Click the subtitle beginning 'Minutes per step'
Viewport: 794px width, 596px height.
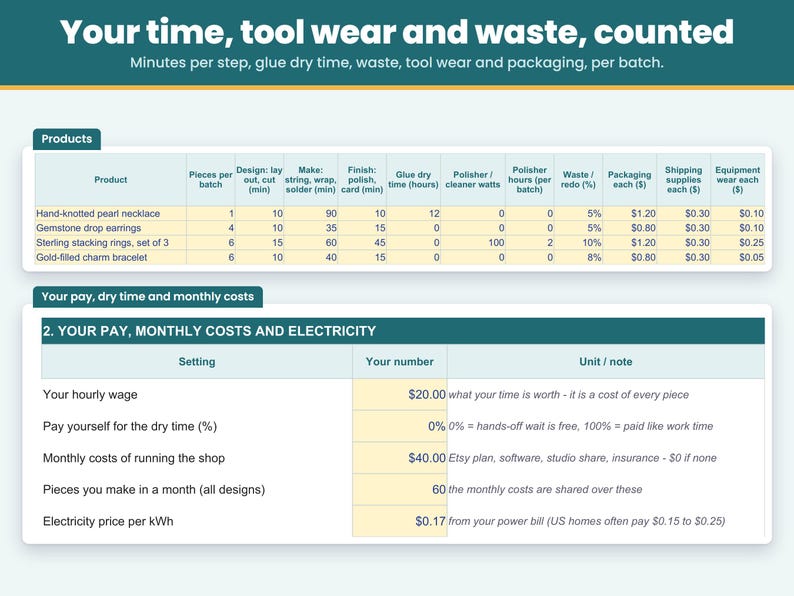[x=397, y=63]
